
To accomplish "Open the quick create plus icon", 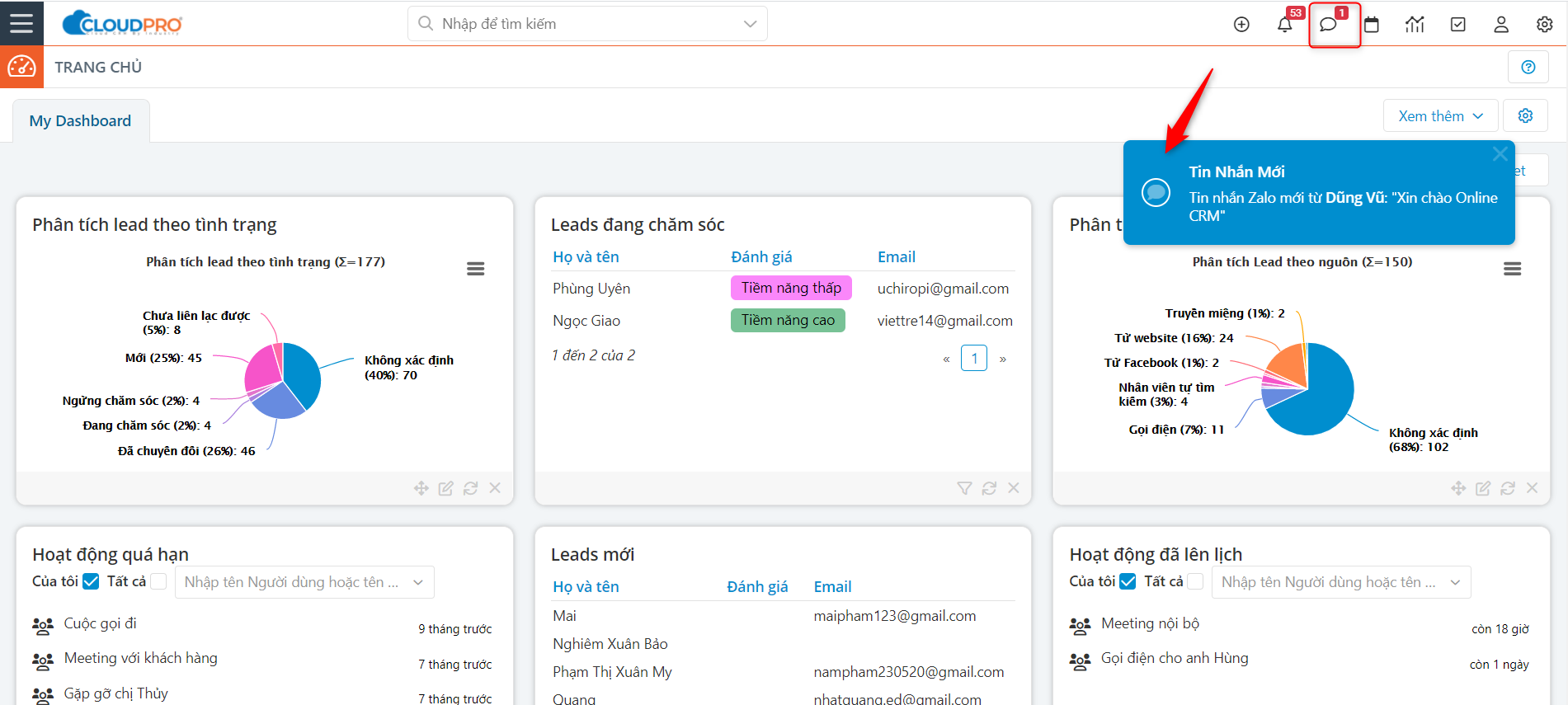I will pos(1241,25).
